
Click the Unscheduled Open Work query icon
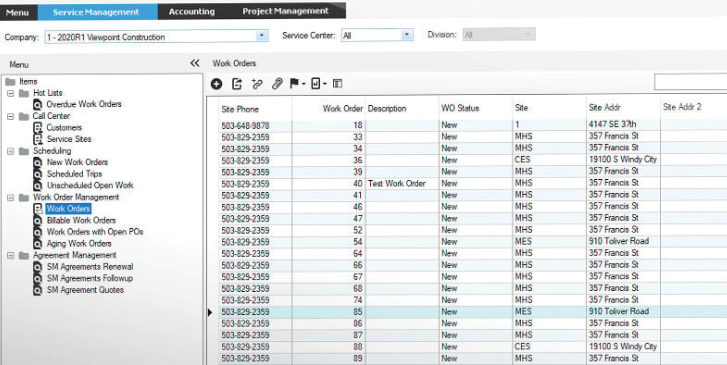(38, 186)
